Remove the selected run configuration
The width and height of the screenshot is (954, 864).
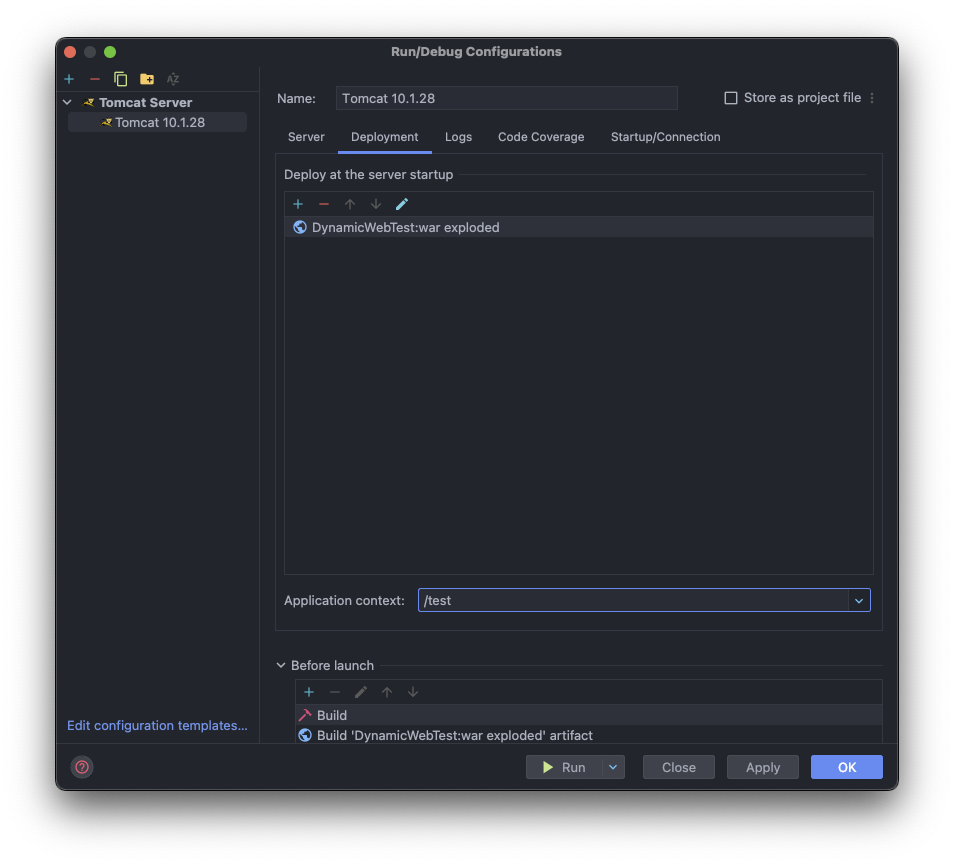click(94, 79)
